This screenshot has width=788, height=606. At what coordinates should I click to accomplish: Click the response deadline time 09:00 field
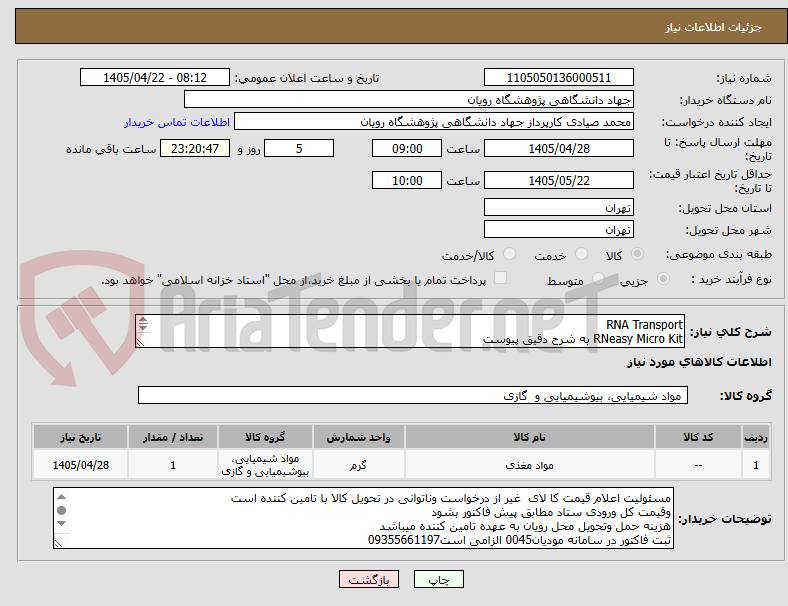pos(407,149)
